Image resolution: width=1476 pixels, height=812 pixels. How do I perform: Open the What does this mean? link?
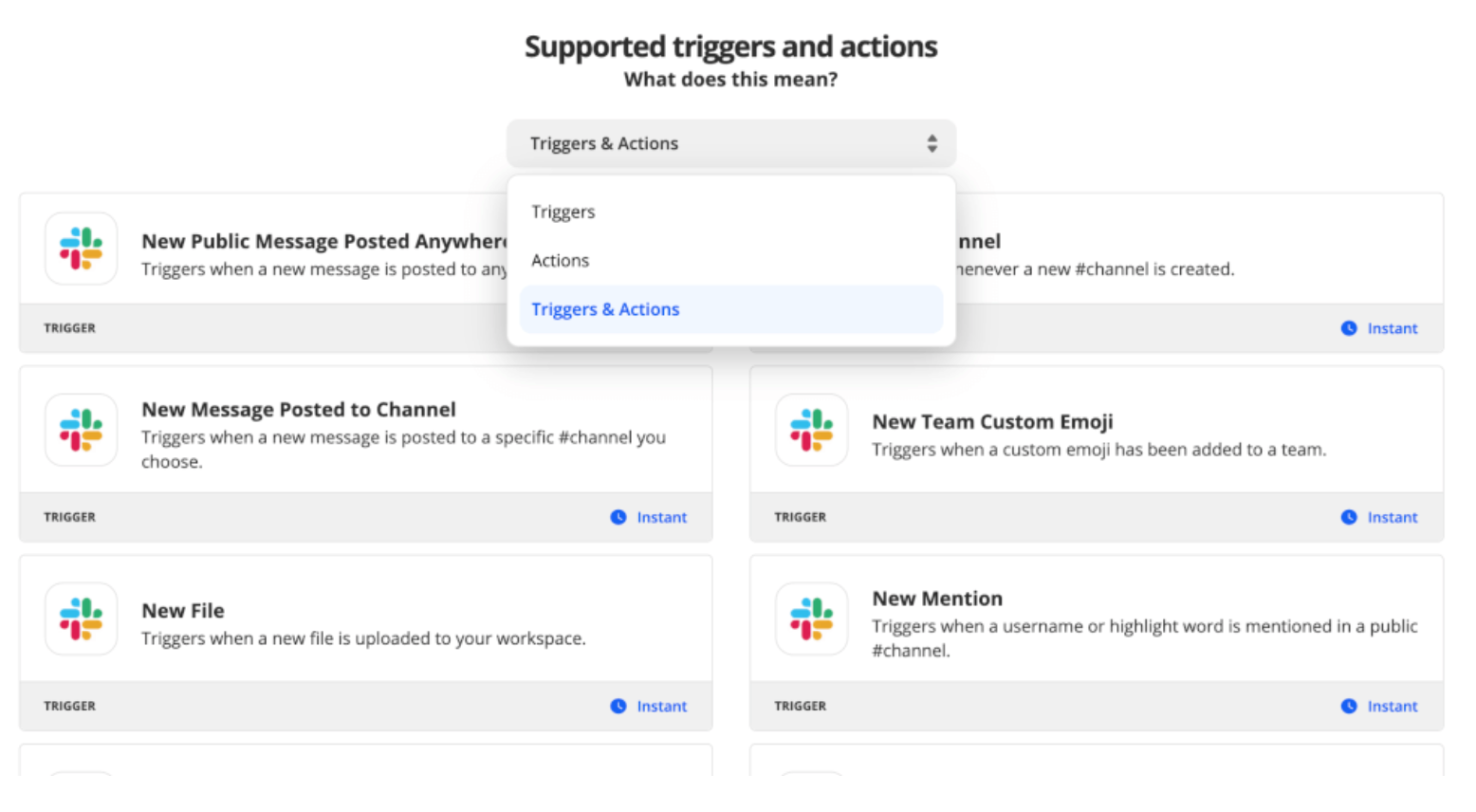[731, 80]
